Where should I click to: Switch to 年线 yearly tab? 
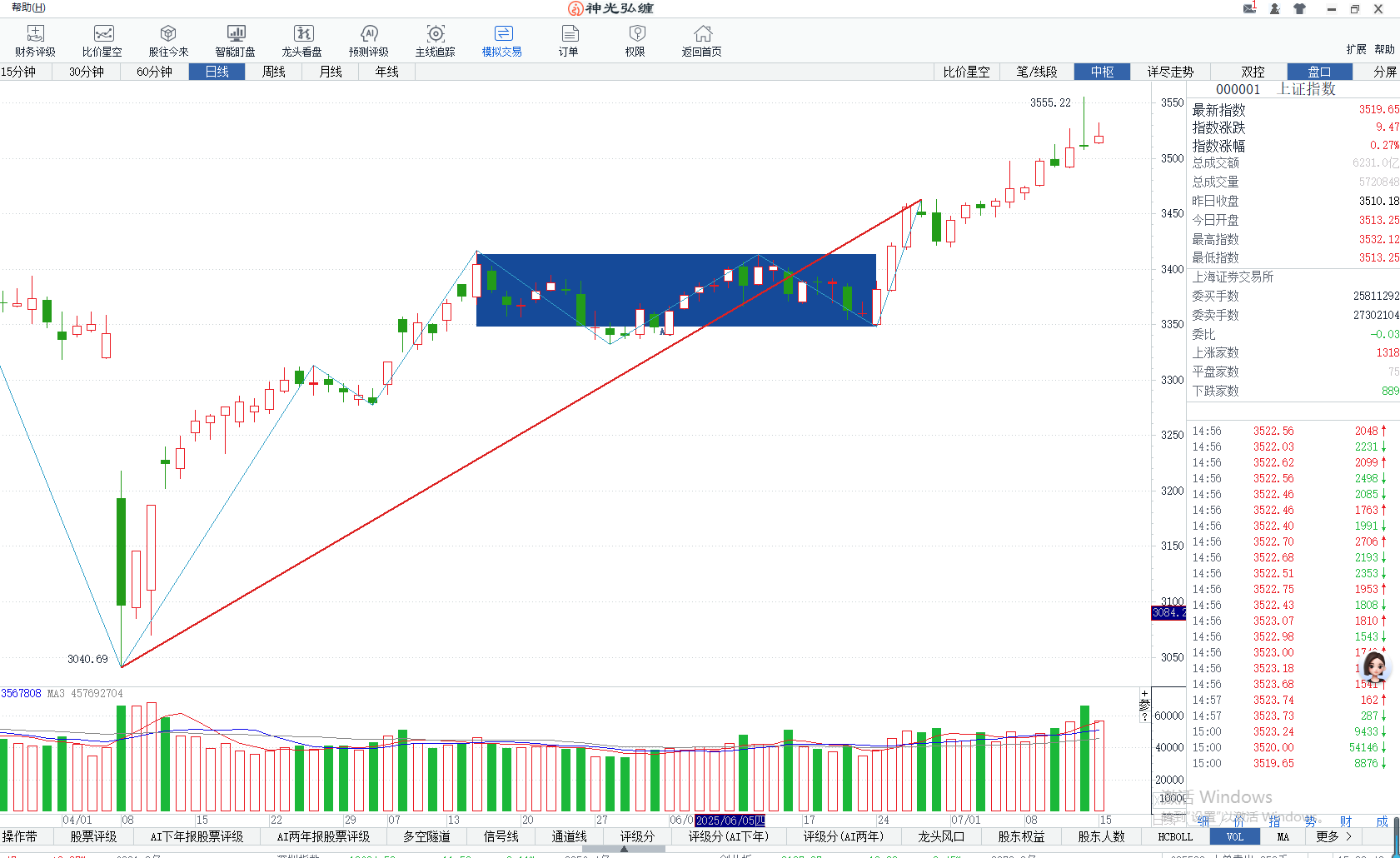click(387, 72)
